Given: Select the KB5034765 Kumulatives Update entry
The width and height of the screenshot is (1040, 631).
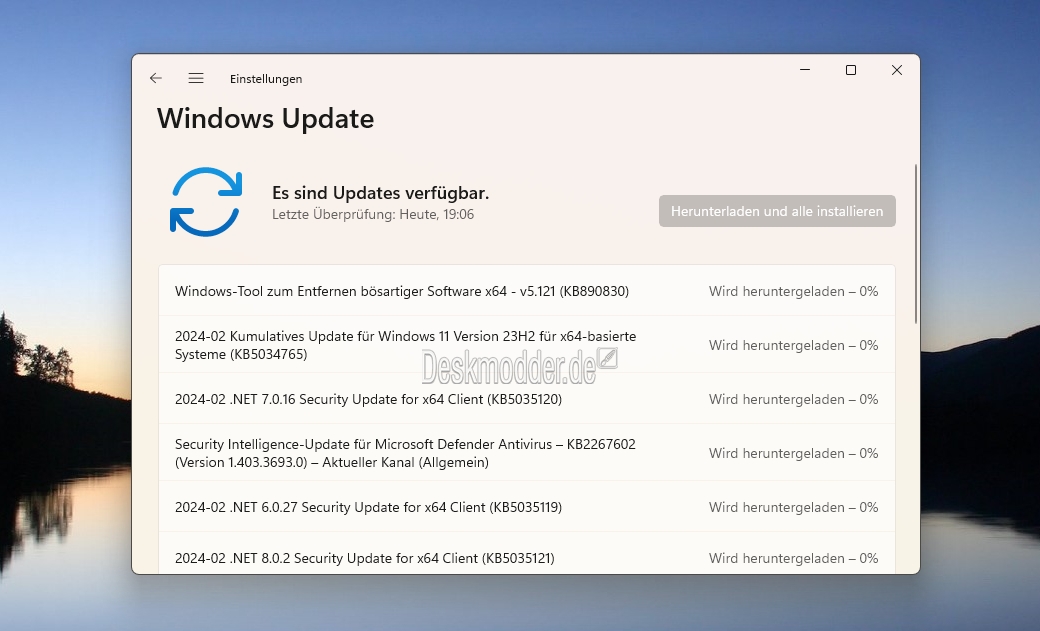Looking at the screenshot, I should [527, 345].
